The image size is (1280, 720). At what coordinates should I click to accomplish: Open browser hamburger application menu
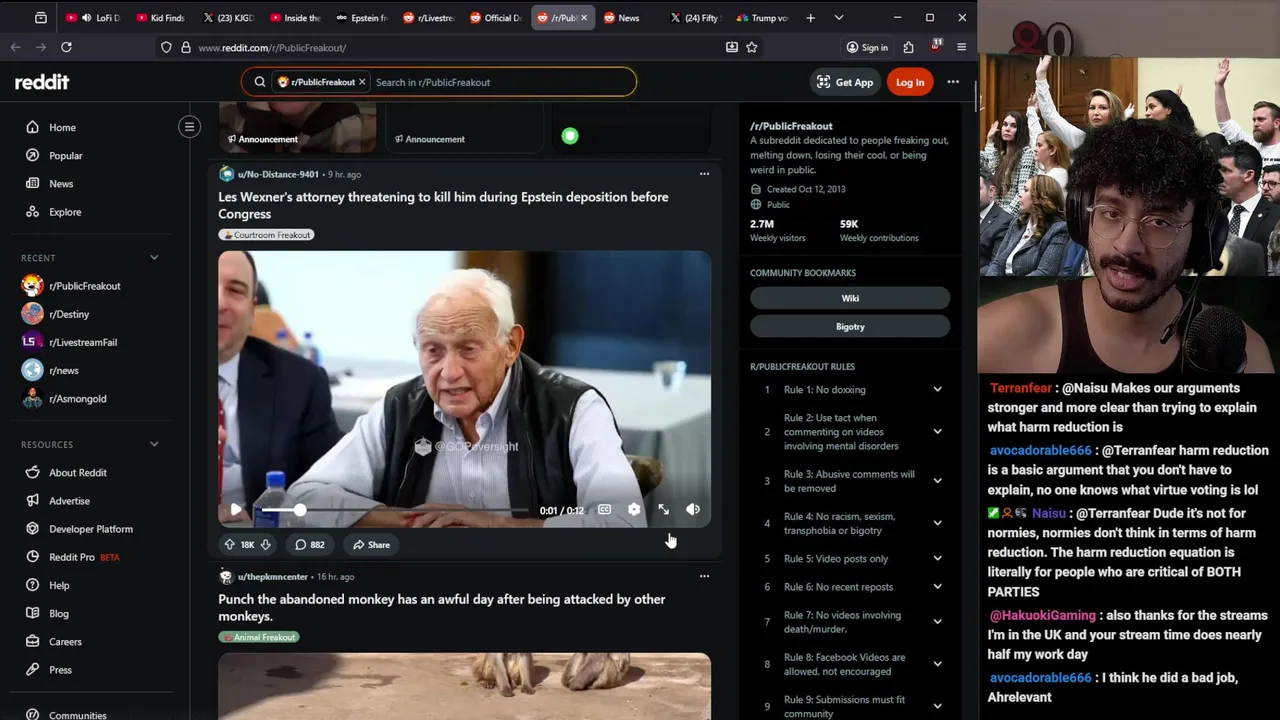[961, 47]
